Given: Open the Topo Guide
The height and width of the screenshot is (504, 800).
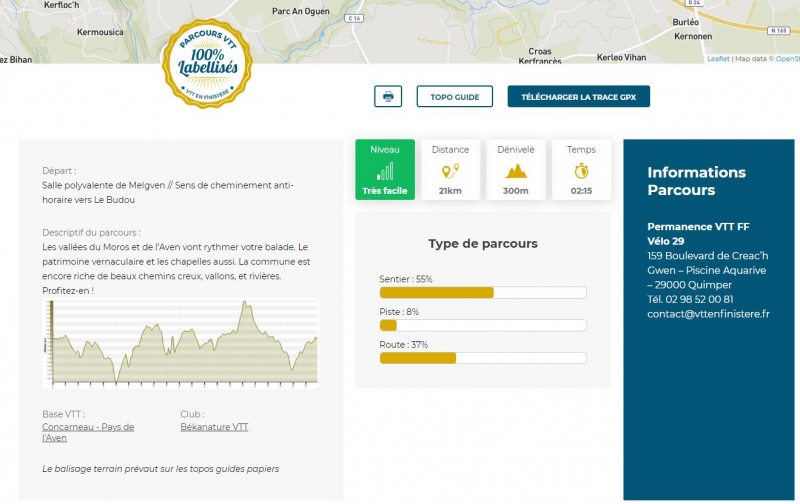Looking at the screenshot, I should pos(455,97).
